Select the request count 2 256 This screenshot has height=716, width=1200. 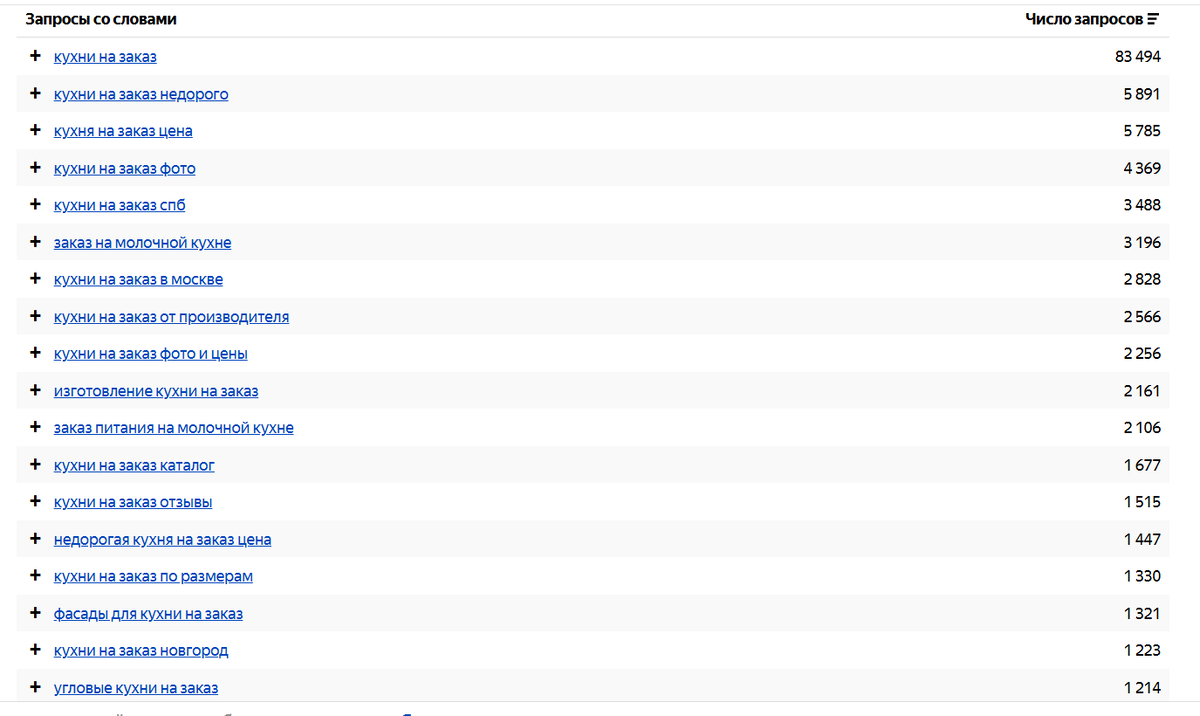pos(1142,354)
